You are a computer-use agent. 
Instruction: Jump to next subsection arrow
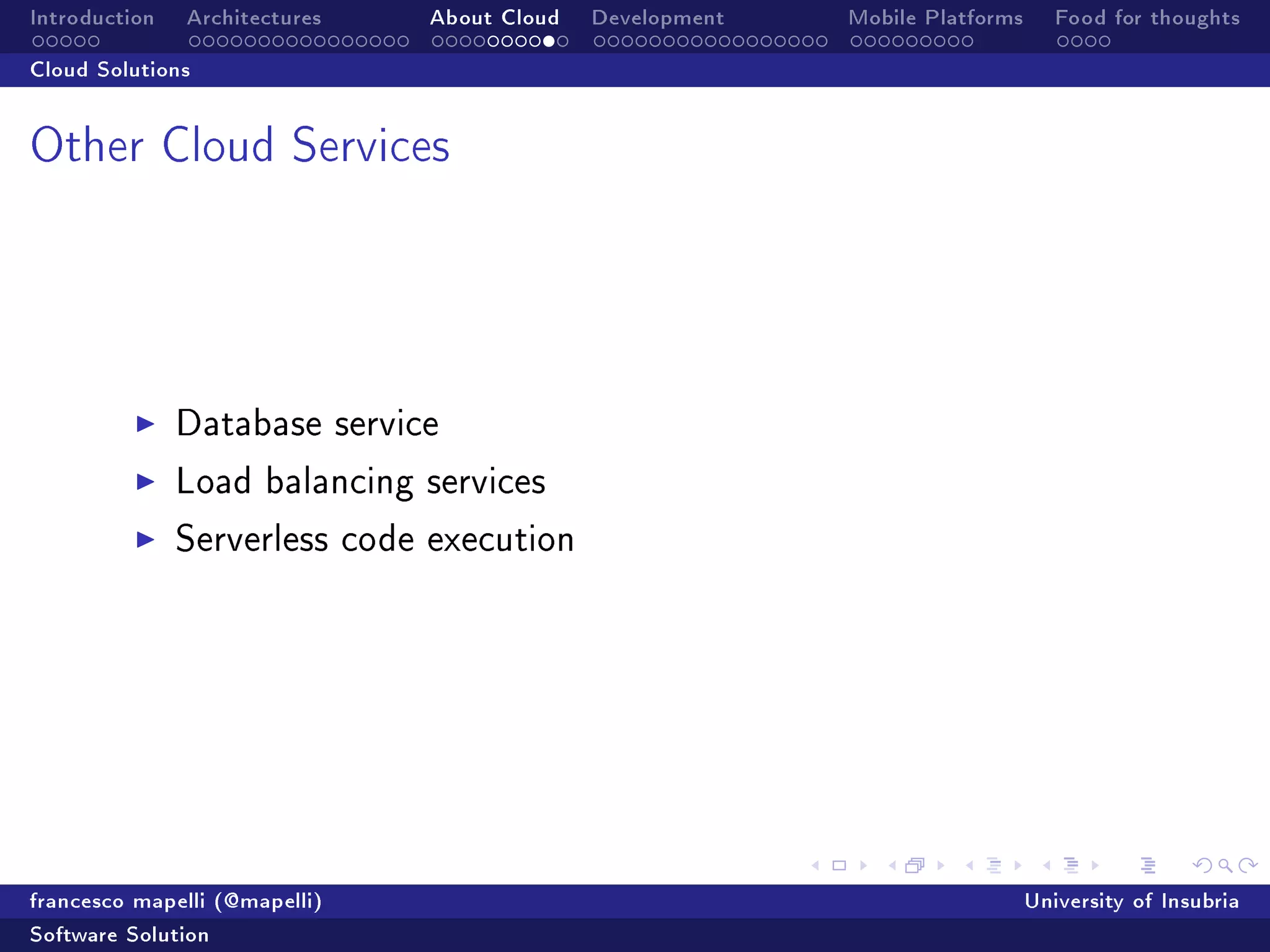click(1018, 865)
